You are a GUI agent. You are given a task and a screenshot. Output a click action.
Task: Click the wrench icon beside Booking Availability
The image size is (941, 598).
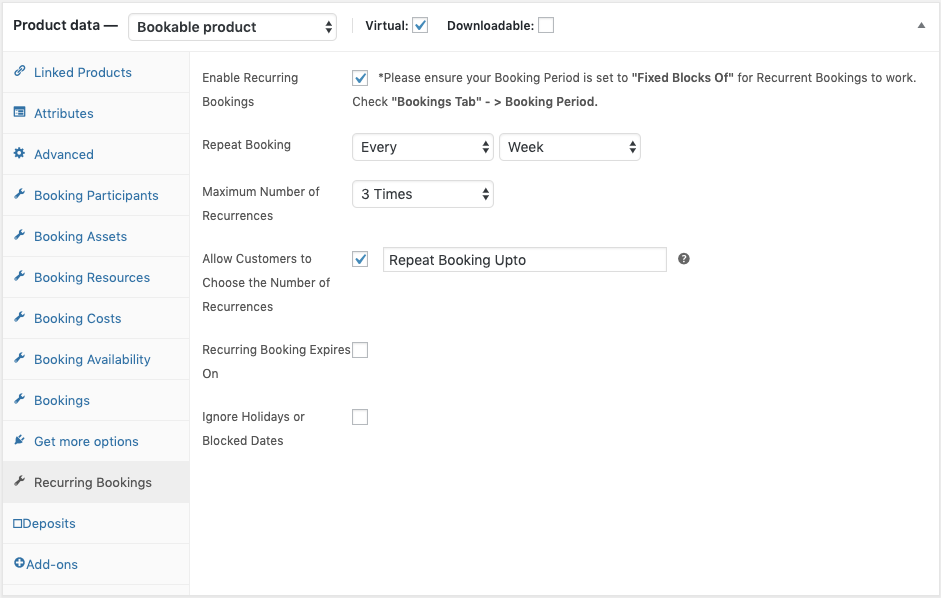[x=20, y=358]
